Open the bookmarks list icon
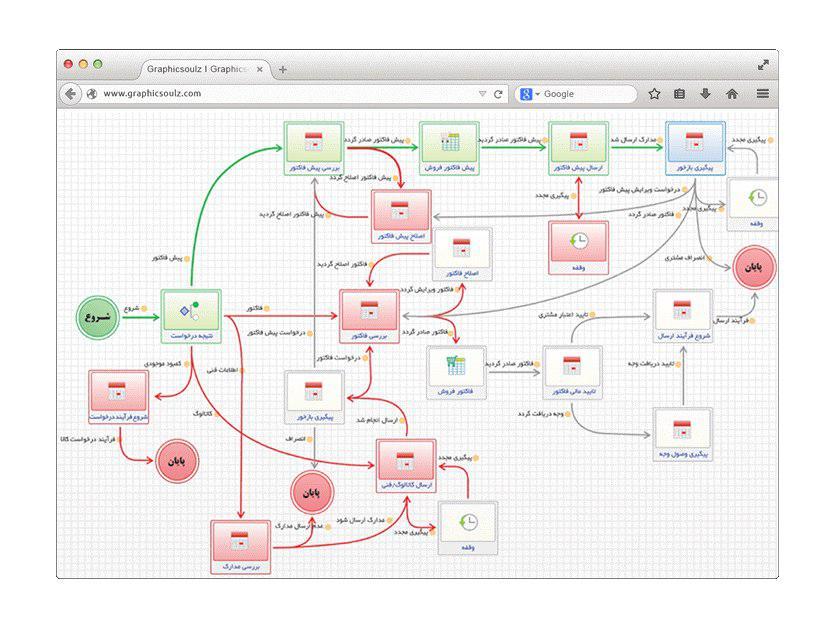 pos(680,94)
